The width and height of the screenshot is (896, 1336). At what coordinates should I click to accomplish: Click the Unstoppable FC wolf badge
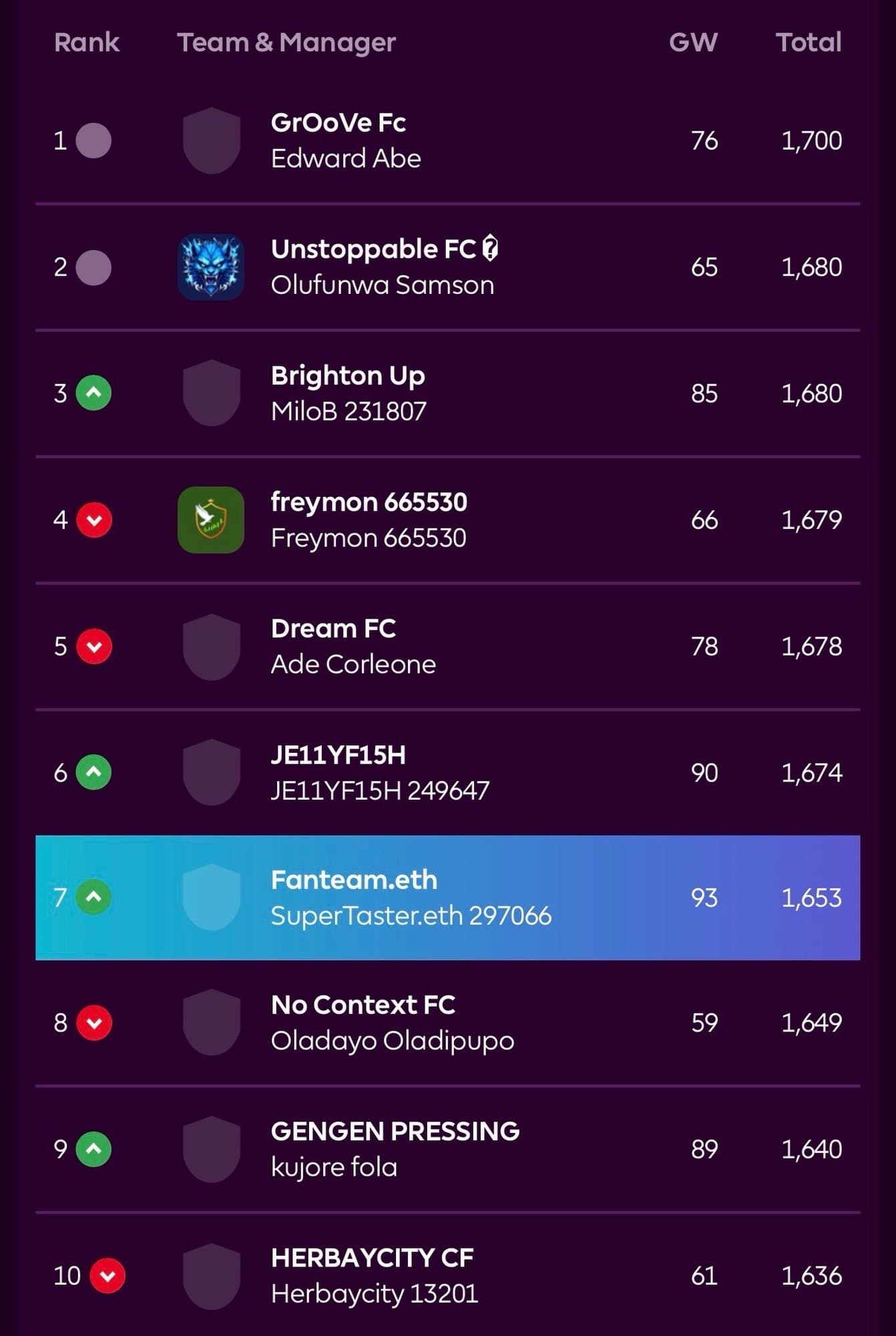pos(211,267)
